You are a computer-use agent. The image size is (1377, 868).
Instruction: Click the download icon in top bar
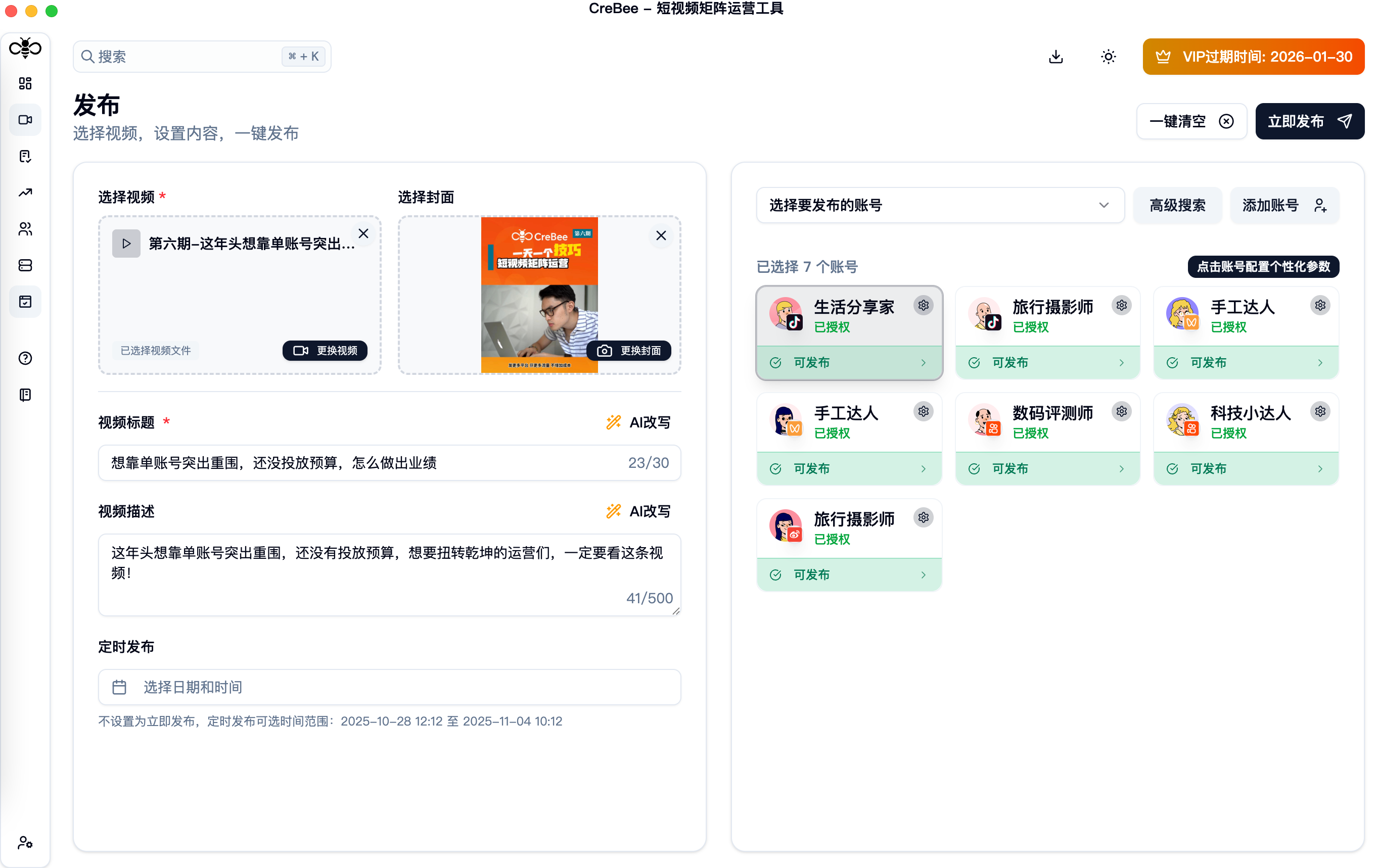click(1055, 57)
